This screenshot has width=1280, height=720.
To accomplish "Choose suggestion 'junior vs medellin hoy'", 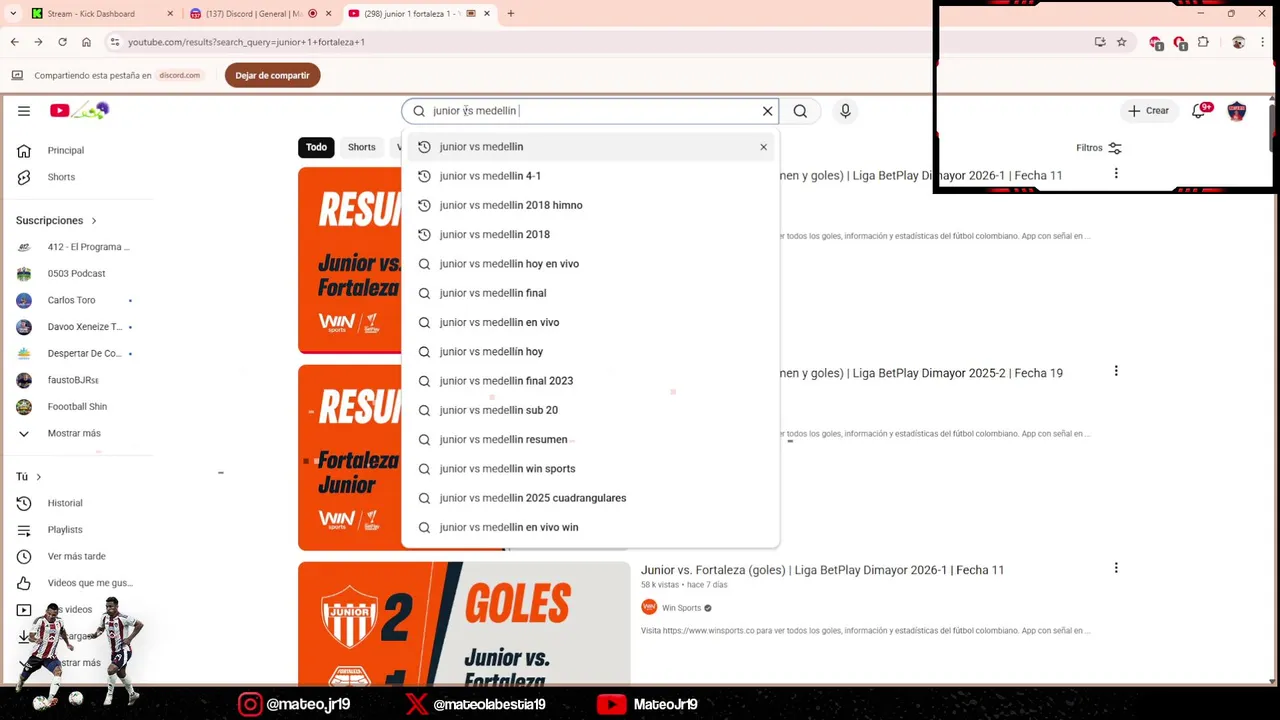I will (x=590, y=351).
